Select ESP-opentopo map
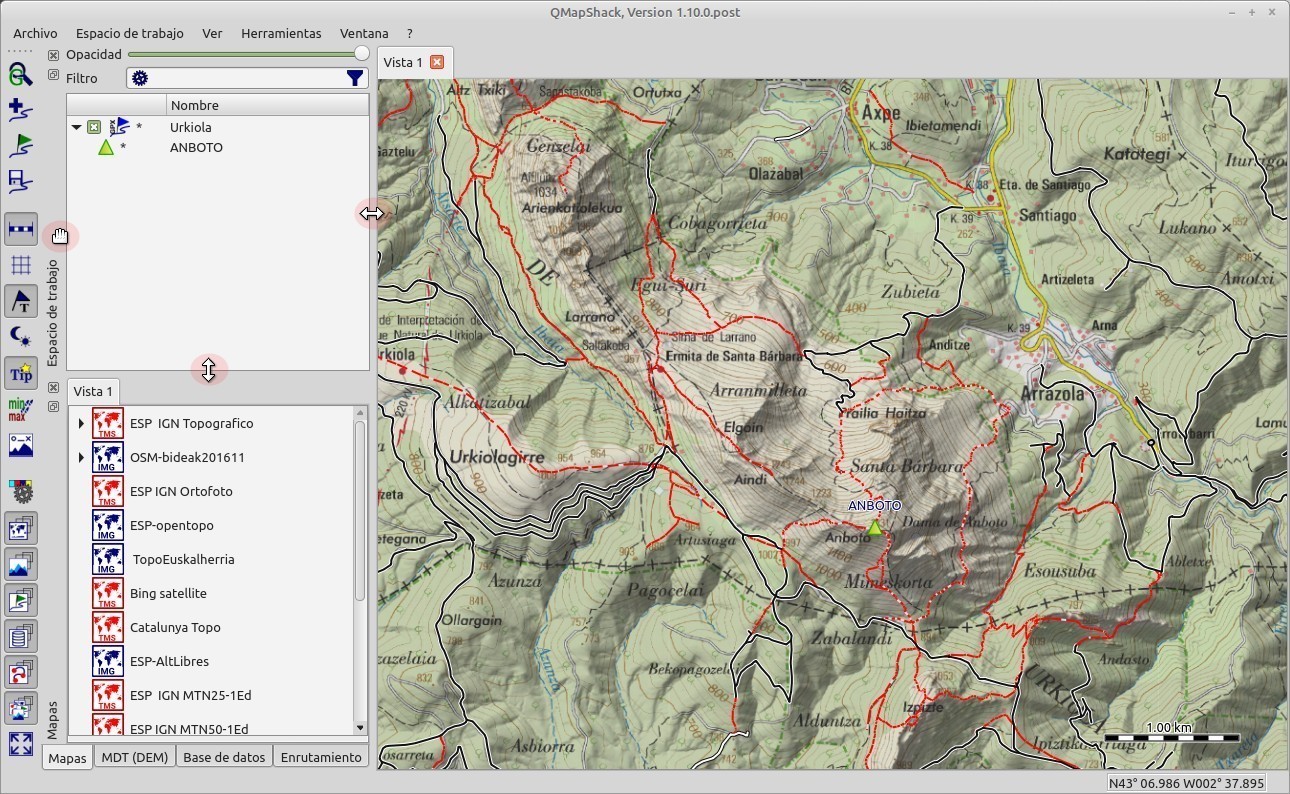The height and width of the screenshot is (794, 1290). click(x=171, y=525)
